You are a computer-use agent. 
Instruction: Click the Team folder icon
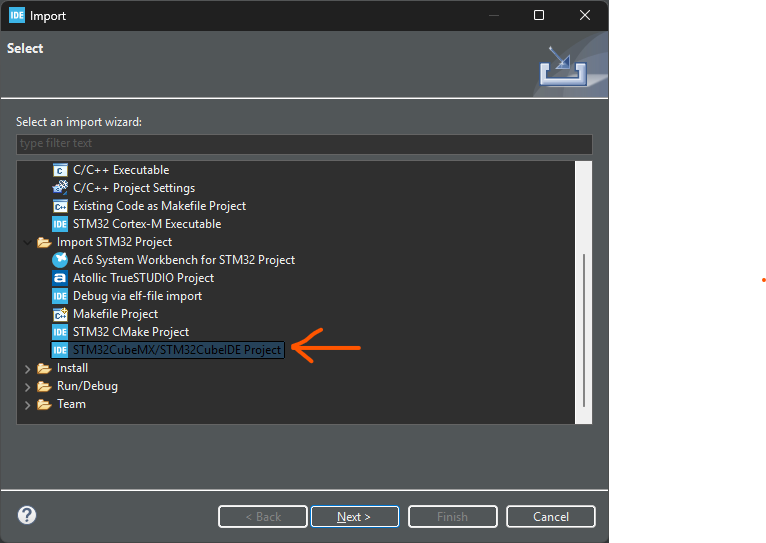[44, 404]
